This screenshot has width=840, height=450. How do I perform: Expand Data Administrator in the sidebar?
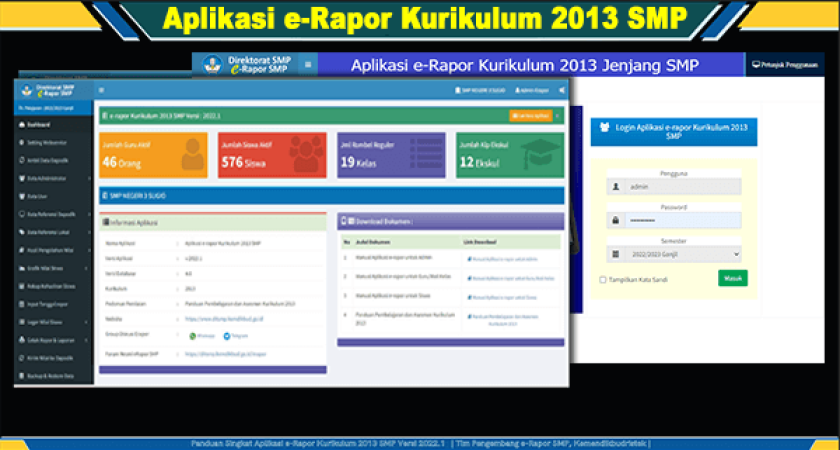(52, 178)
